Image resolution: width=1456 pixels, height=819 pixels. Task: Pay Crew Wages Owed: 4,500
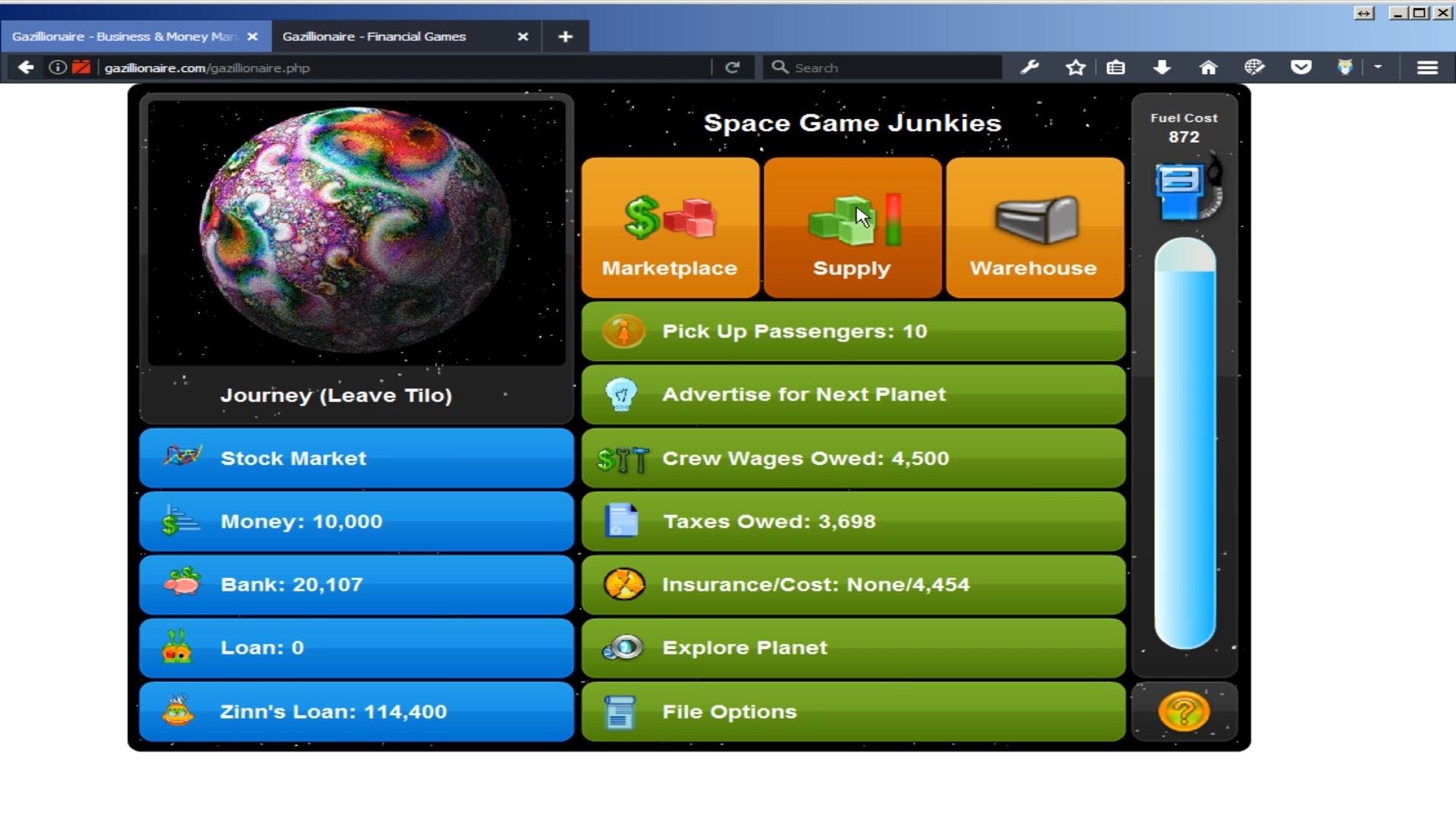click(853, 458)
